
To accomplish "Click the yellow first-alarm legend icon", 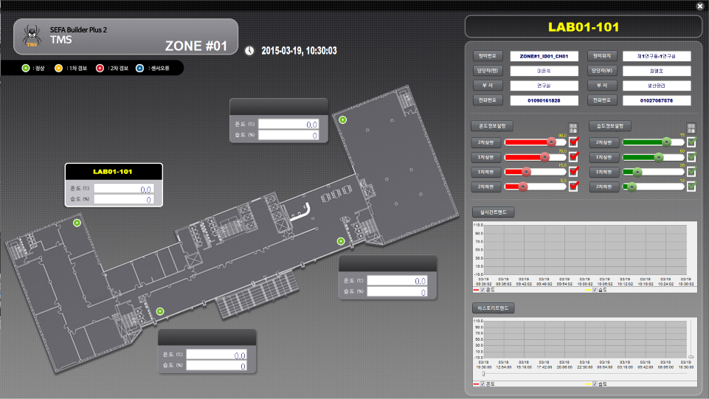I will pyautogui.click(x=58, y=68).
